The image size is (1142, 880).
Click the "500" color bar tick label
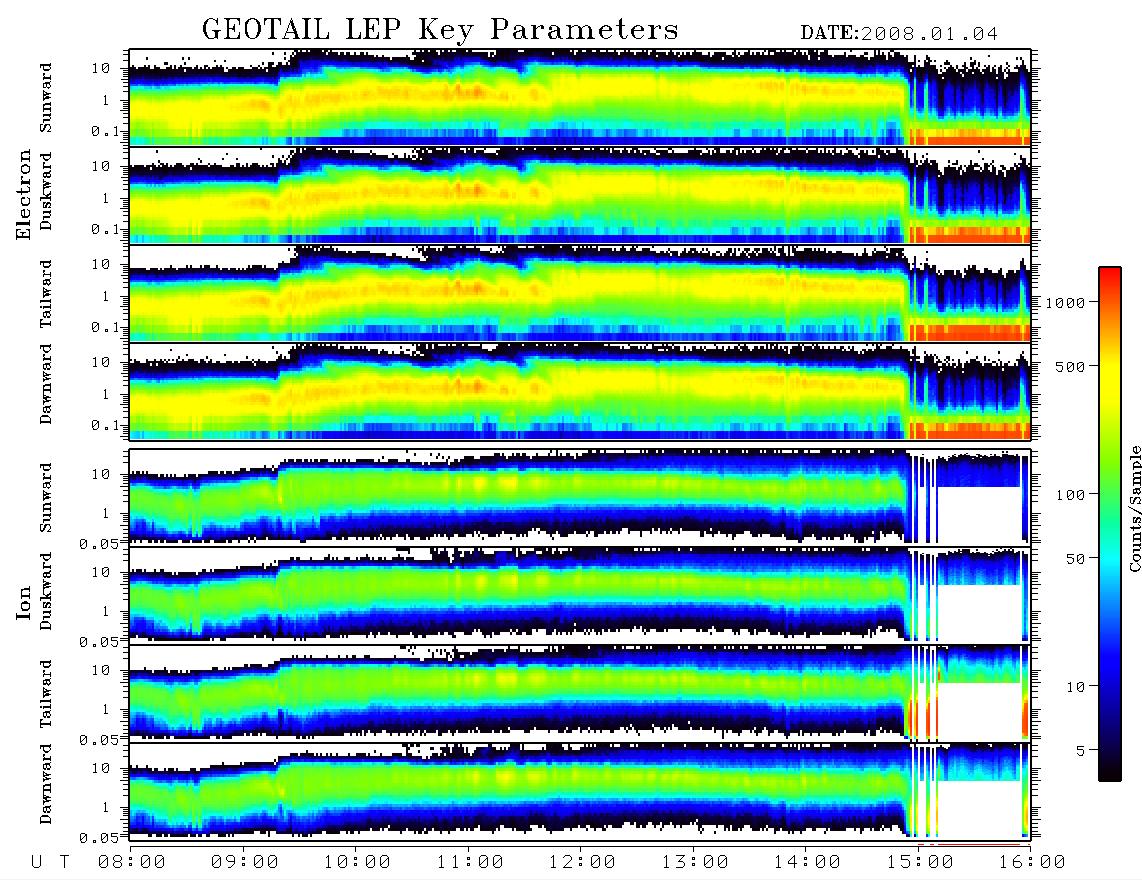click(x=1070, y=366)
